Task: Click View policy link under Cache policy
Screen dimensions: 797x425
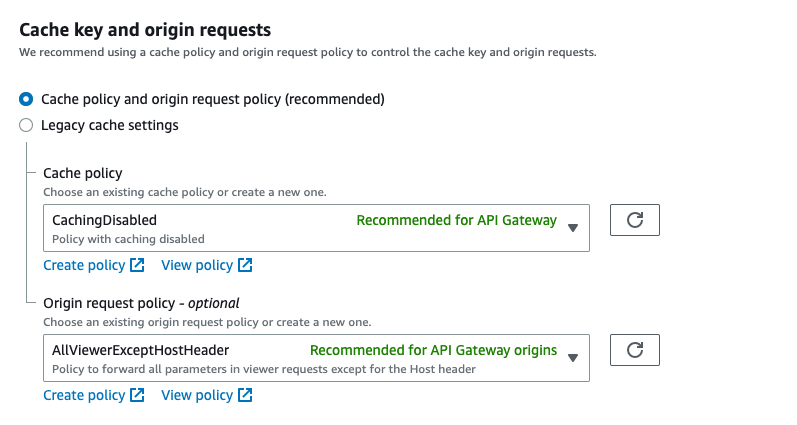Action: point(196,265)
